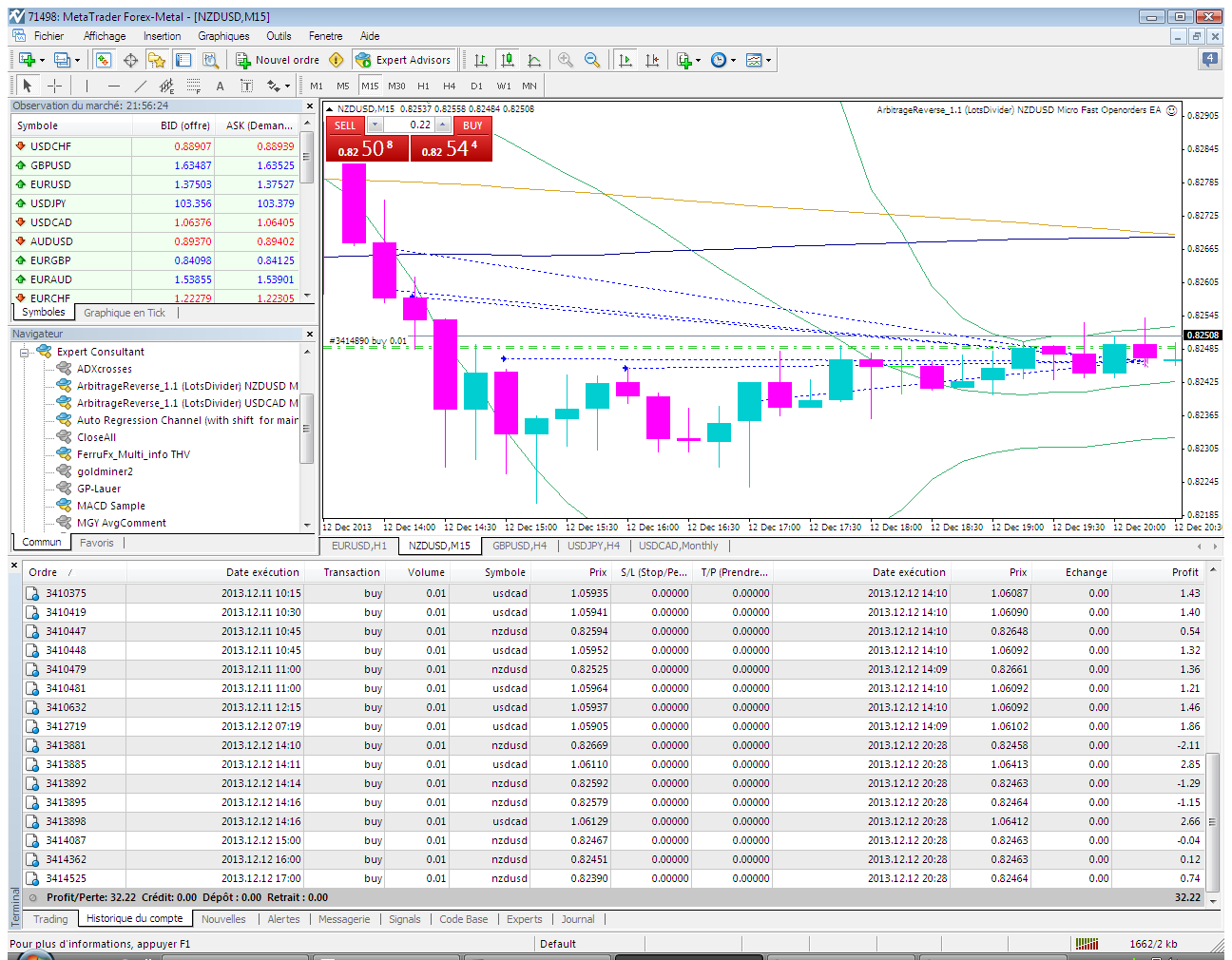Switch chart to H1 timeframe
This screenshot has height=960, width=1232.
(423, 86)
